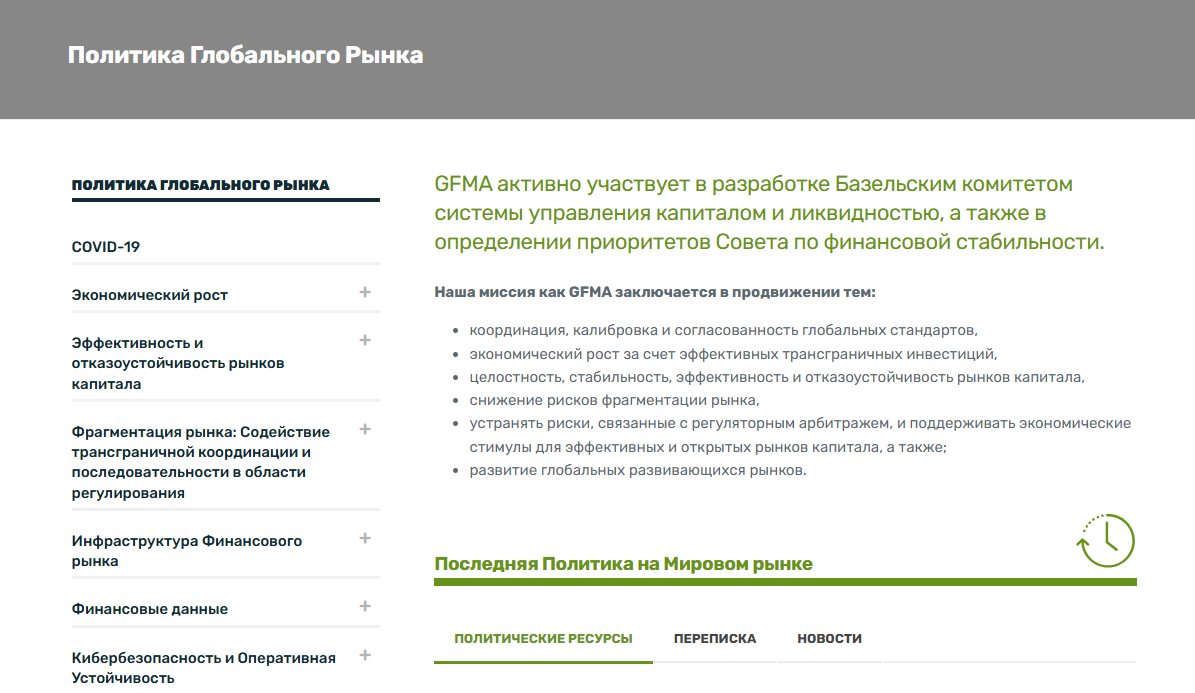Open the Финансовые данные link
Viewport: 1195px width, 693px height.
(149, 609)
